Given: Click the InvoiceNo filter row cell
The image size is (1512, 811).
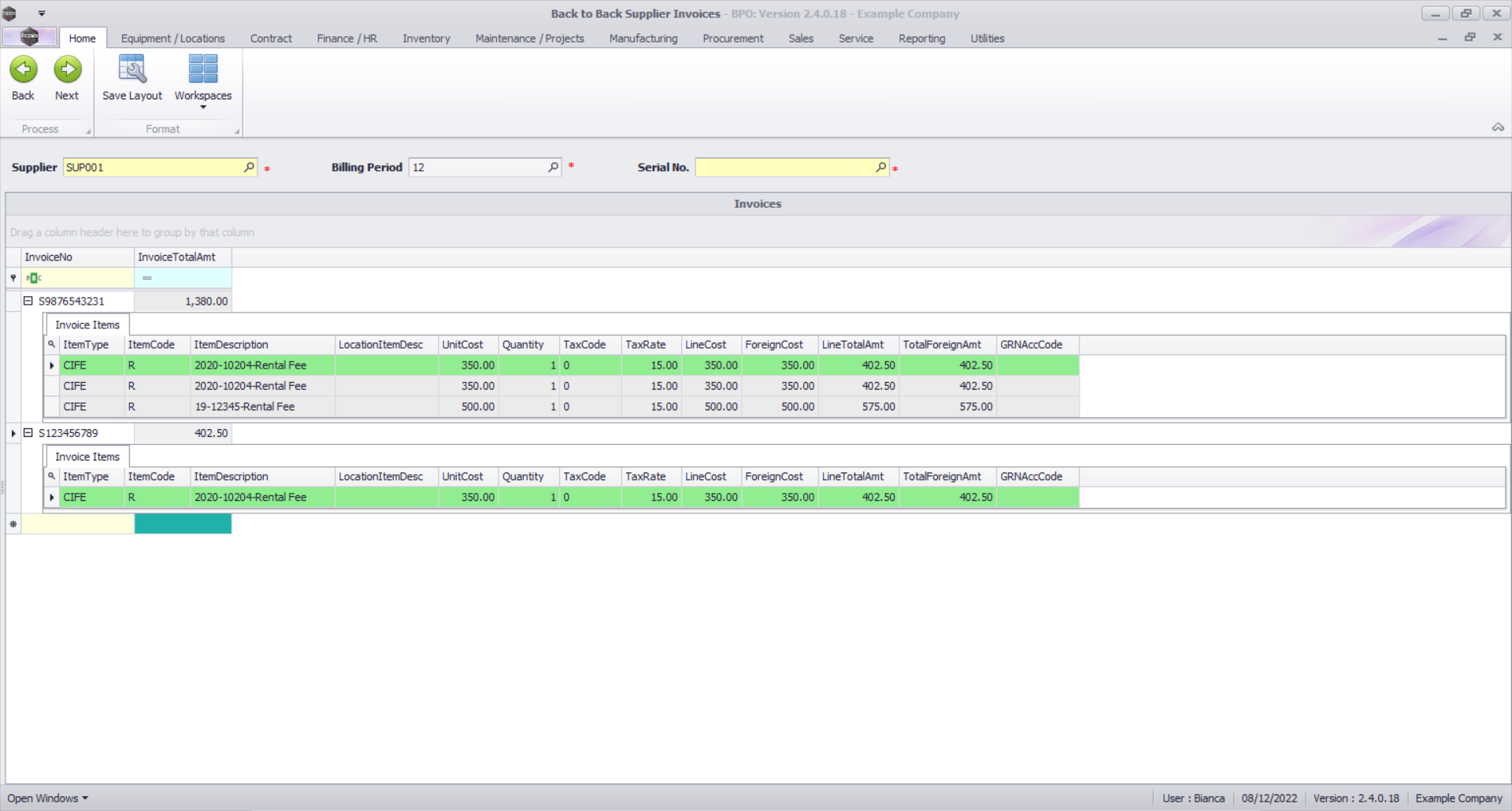Looking at the screenshot, I should coord(78,277).
